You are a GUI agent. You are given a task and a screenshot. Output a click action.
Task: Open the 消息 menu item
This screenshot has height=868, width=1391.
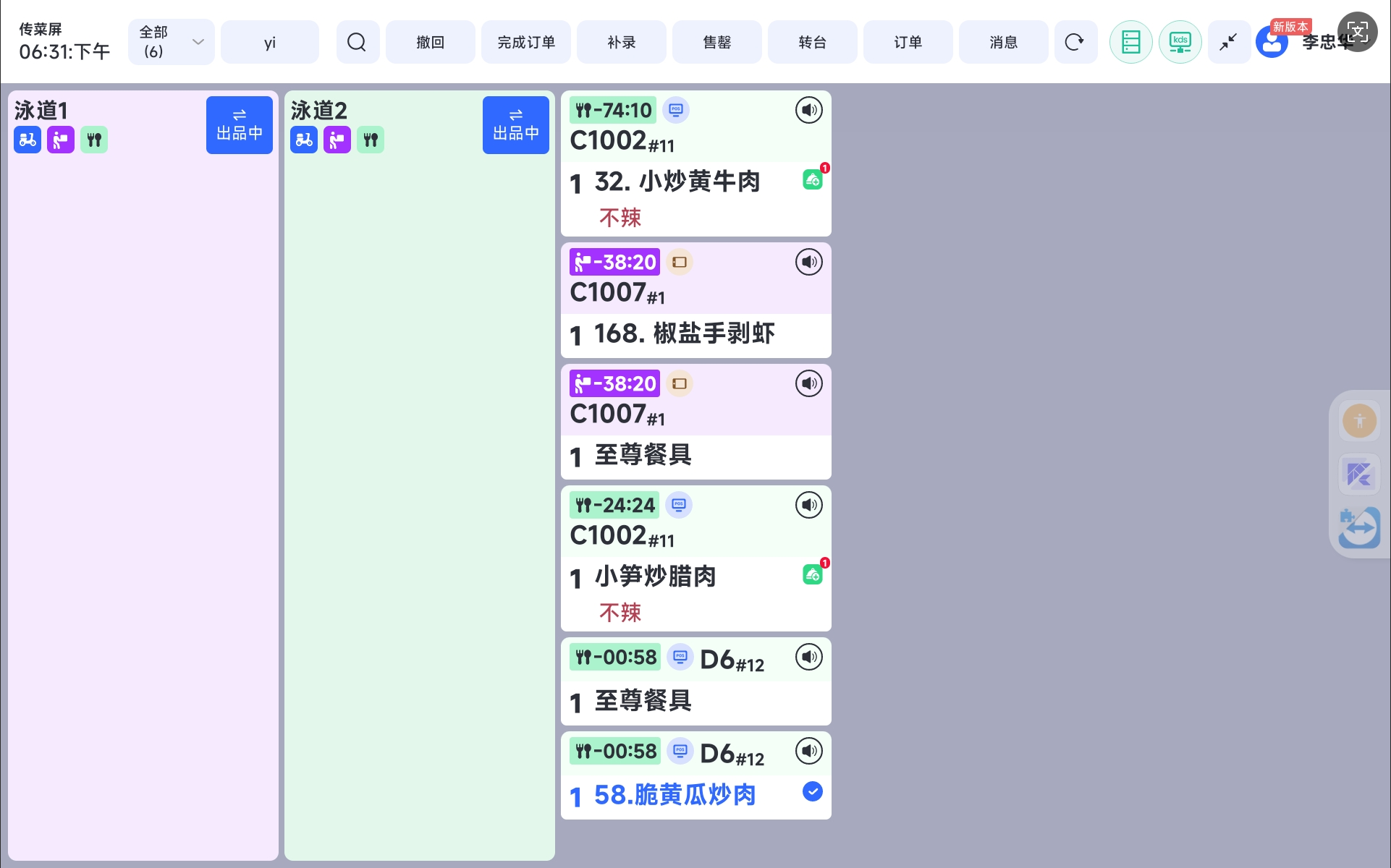coord(1003,42)
